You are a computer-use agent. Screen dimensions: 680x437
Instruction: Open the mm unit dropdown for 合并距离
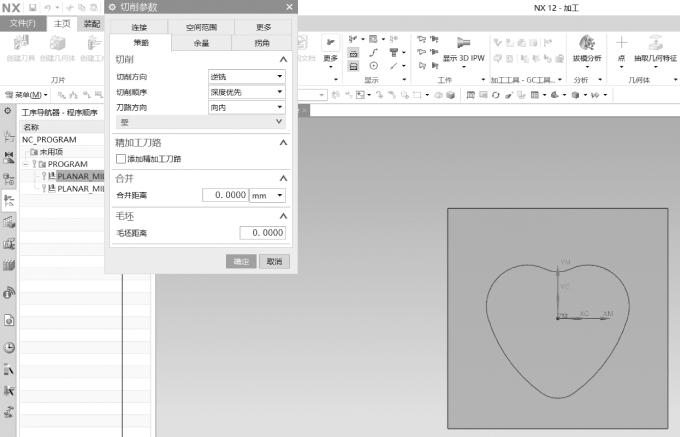click(x=268, y=195)
